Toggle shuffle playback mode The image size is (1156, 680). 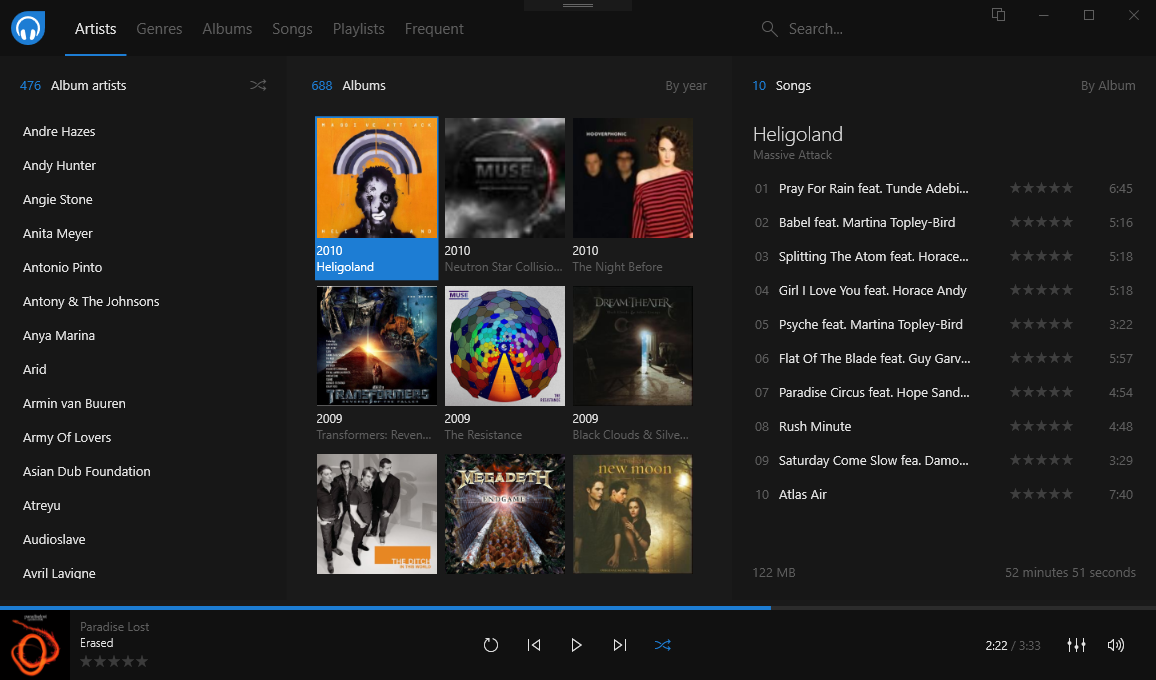click(662, 645)
